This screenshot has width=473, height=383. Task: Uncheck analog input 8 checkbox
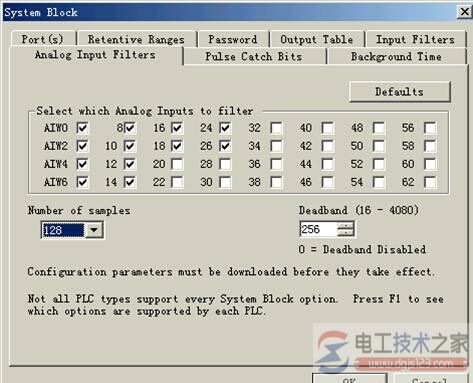tap(130, 128)
